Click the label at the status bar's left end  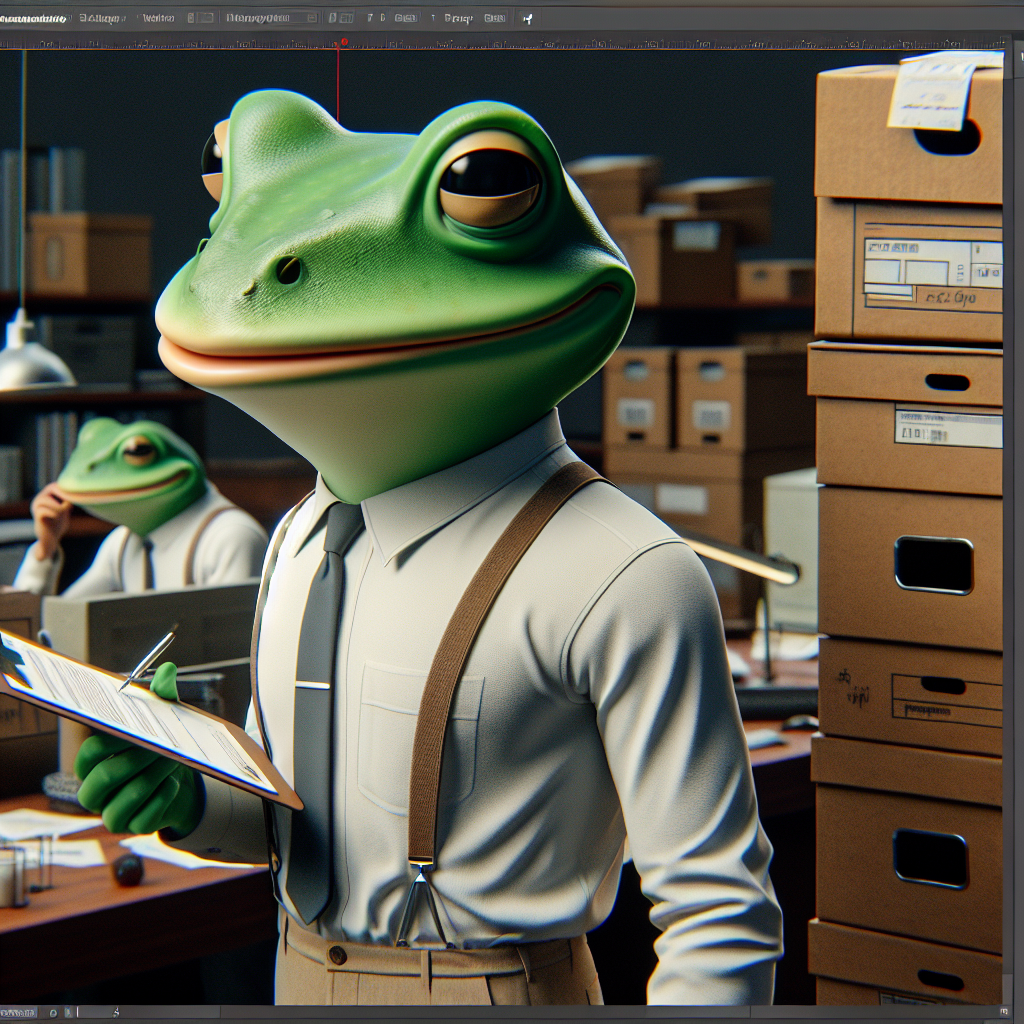[x=18, y=1013]
